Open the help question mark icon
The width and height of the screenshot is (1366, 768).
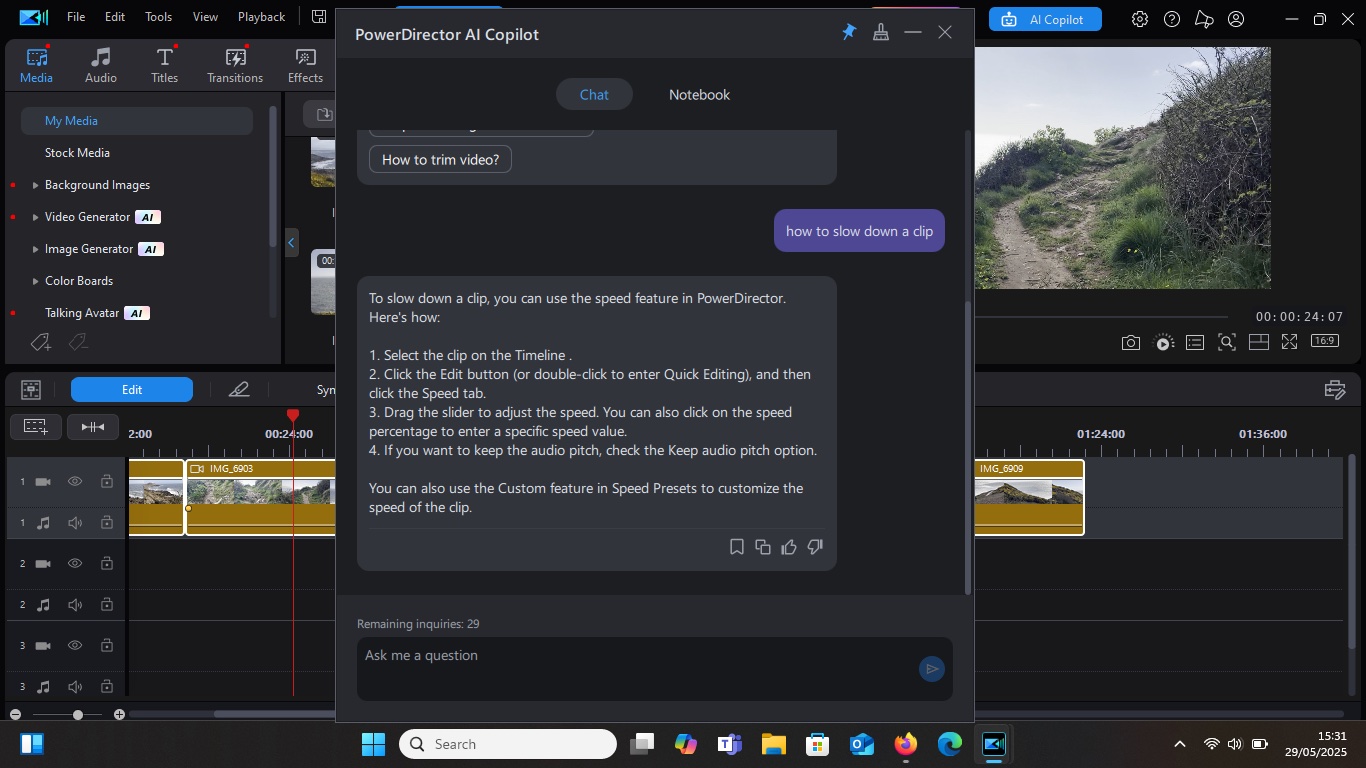point(1172,19)
